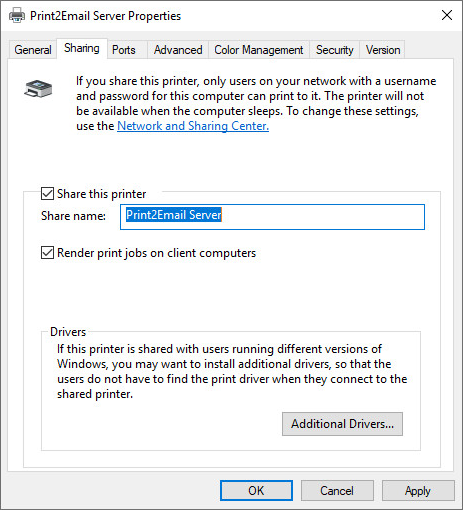Close the Print2Email Server Properties dialog
463x510 pixels.
pos(447,15)
